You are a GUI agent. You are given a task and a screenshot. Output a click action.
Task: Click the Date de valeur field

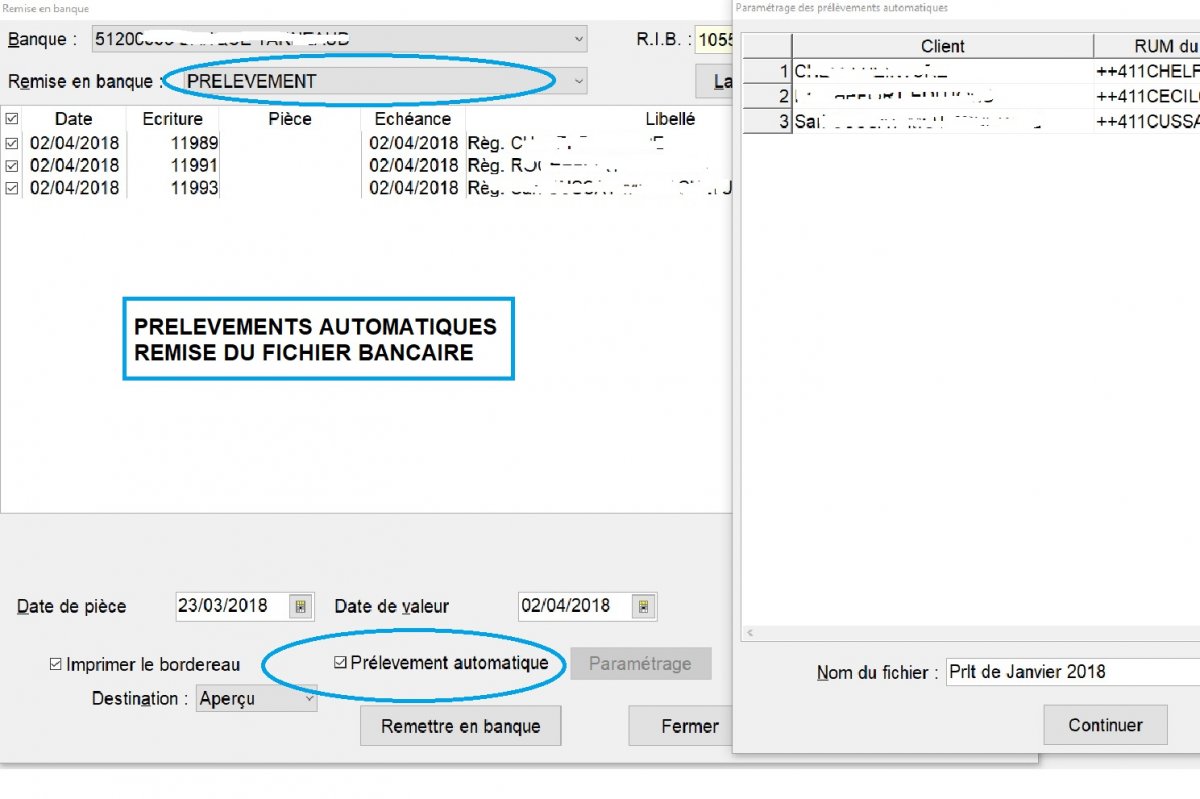tap(576, 606)
